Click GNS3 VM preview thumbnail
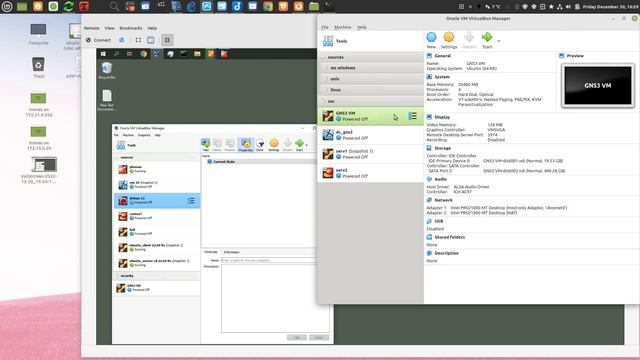640x360 pixels. tap(598, 86)
